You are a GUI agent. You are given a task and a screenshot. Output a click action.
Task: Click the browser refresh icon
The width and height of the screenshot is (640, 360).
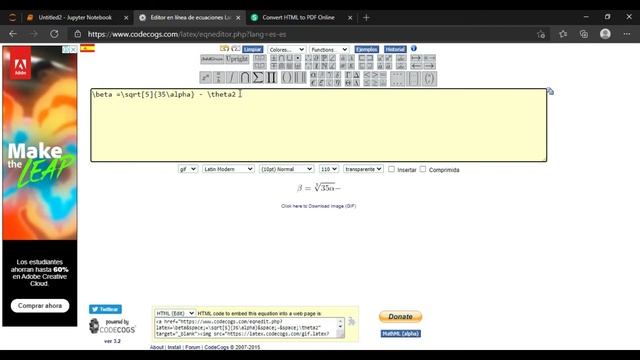pos(54,34)
